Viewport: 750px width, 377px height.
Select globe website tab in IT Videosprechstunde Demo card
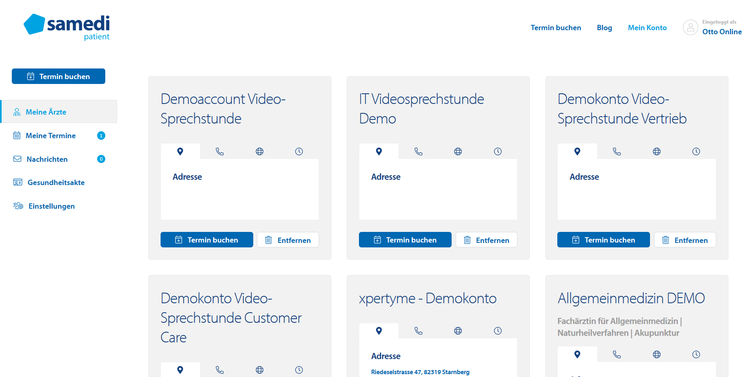[458, 152]
